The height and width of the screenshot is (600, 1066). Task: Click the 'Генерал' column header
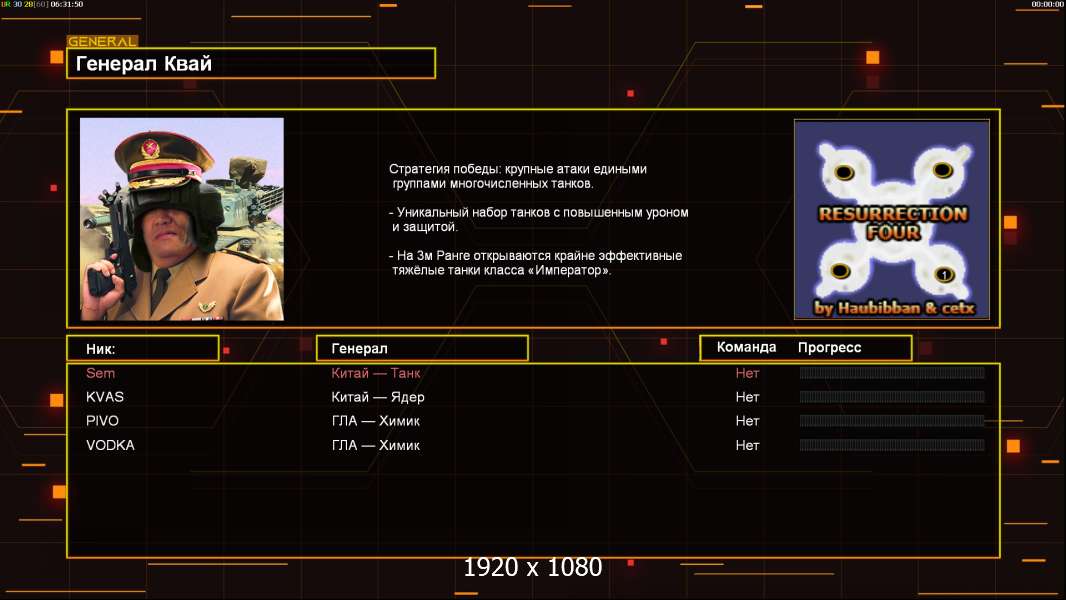point(422,348)
